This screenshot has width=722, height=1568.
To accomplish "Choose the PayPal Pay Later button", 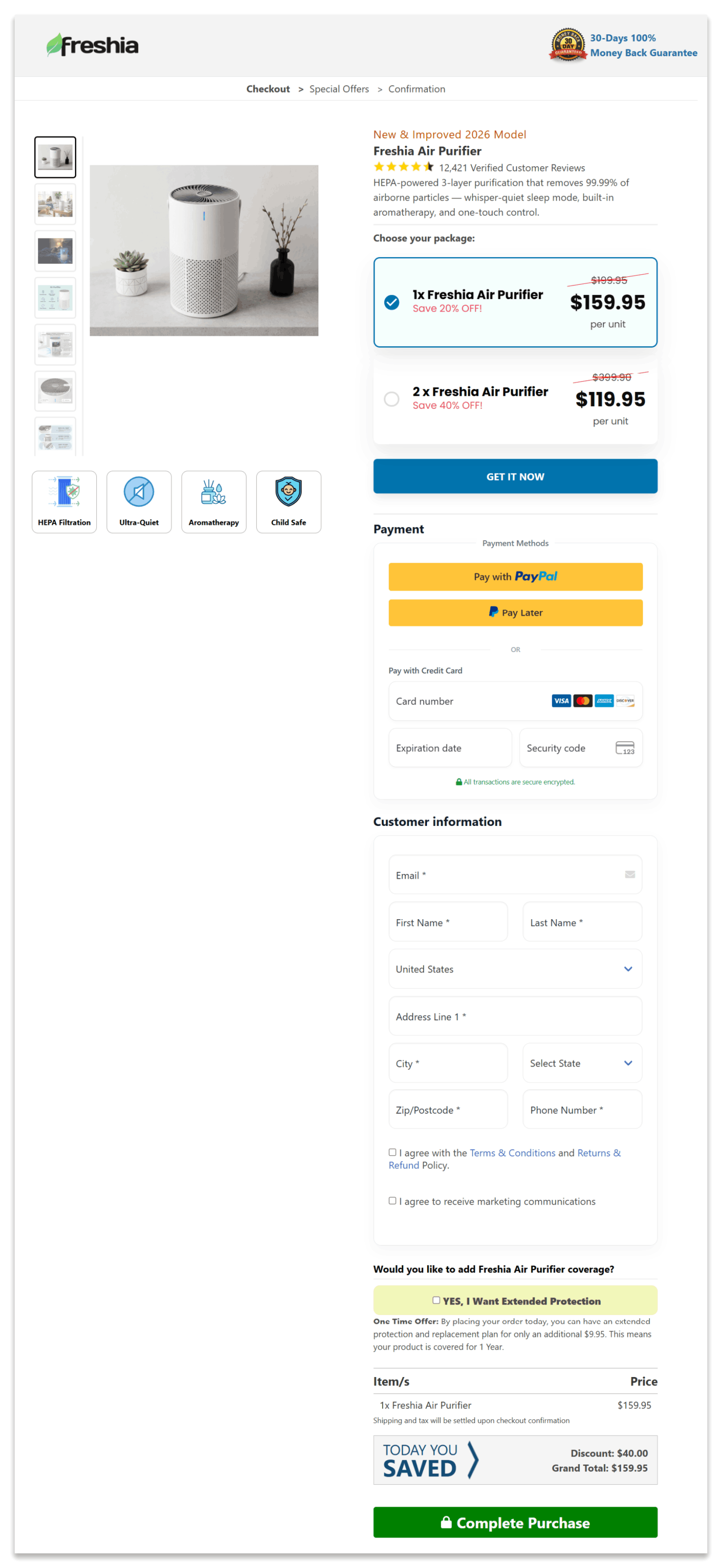I will (516, 613).
